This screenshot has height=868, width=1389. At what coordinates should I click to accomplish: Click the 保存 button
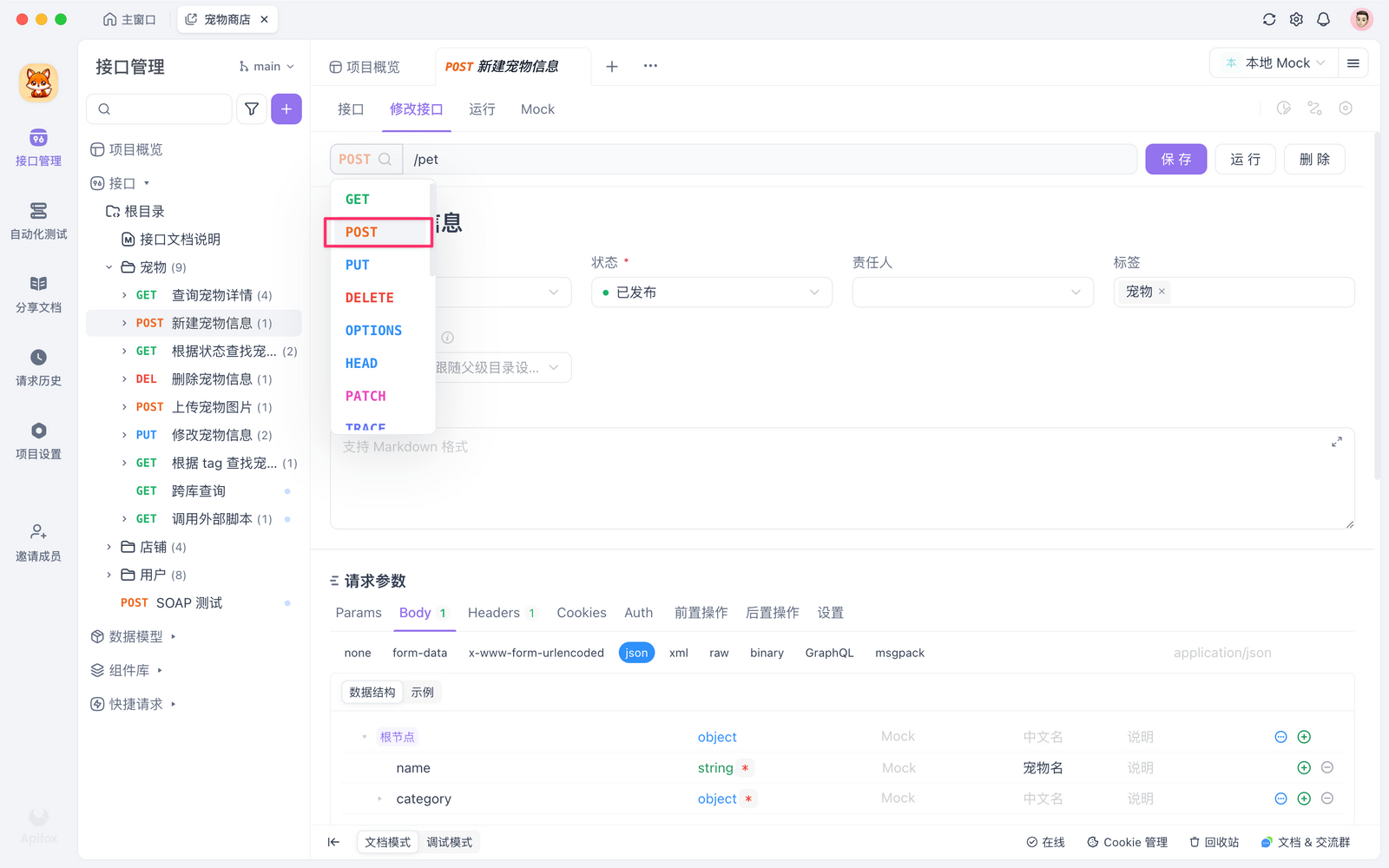click(1175, 159)
